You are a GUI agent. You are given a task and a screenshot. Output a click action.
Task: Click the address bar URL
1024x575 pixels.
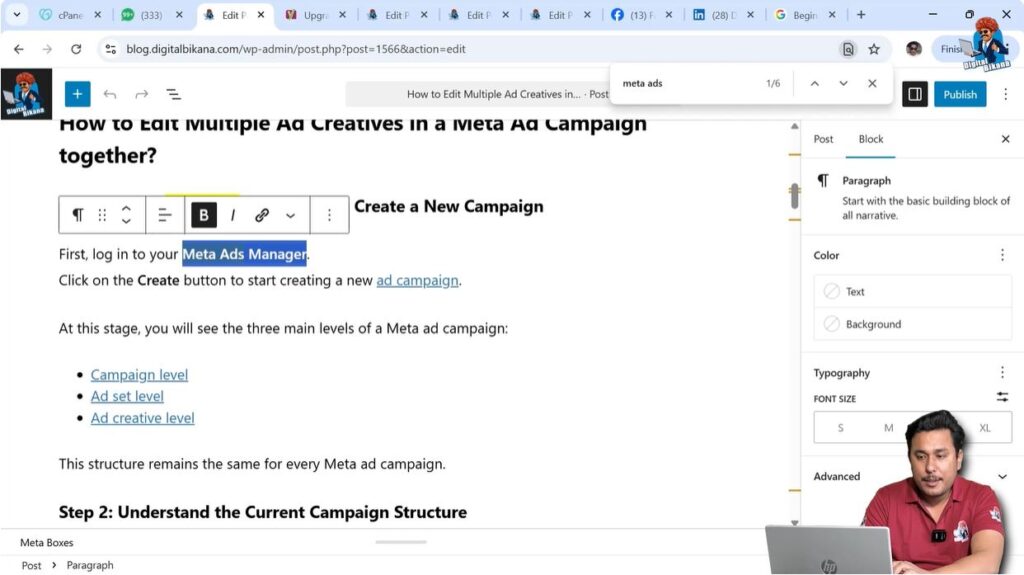tap(296, 49)
